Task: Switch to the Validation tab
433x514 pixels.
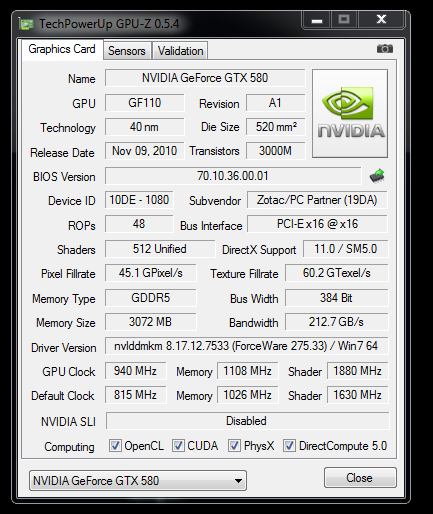Action: (180, 51)
